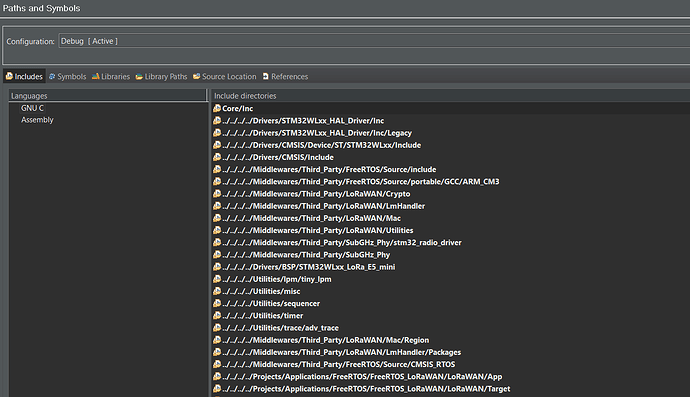690x397 pixels.
Task: Click folder icon of portable/GCC/ARM_CM3 entry
Action: coord(217,181)
